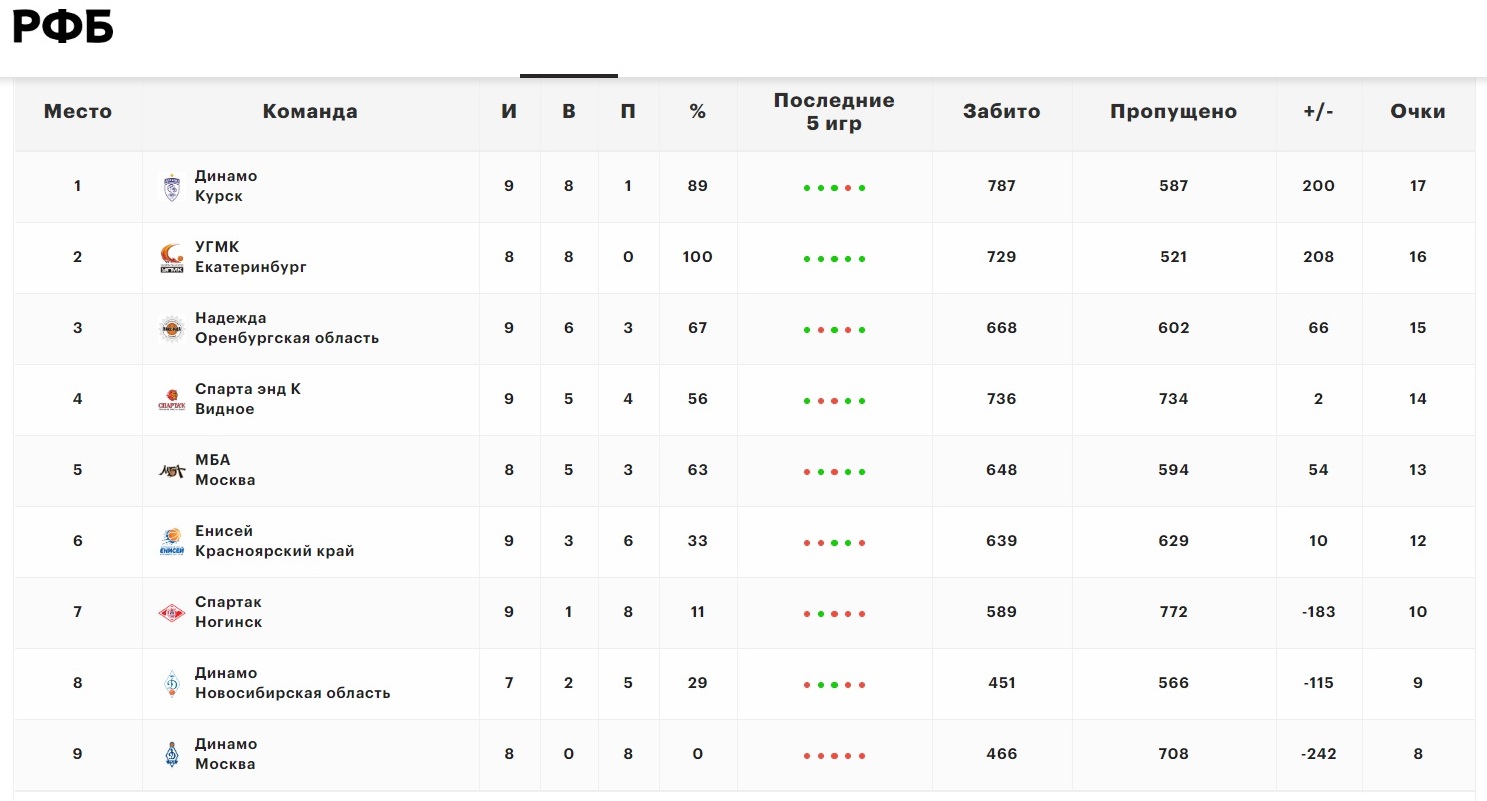This screenshot has width=1487, height=801.
Task: Click the УГМК Екатеринбург team logo
Action: (172, 258)
